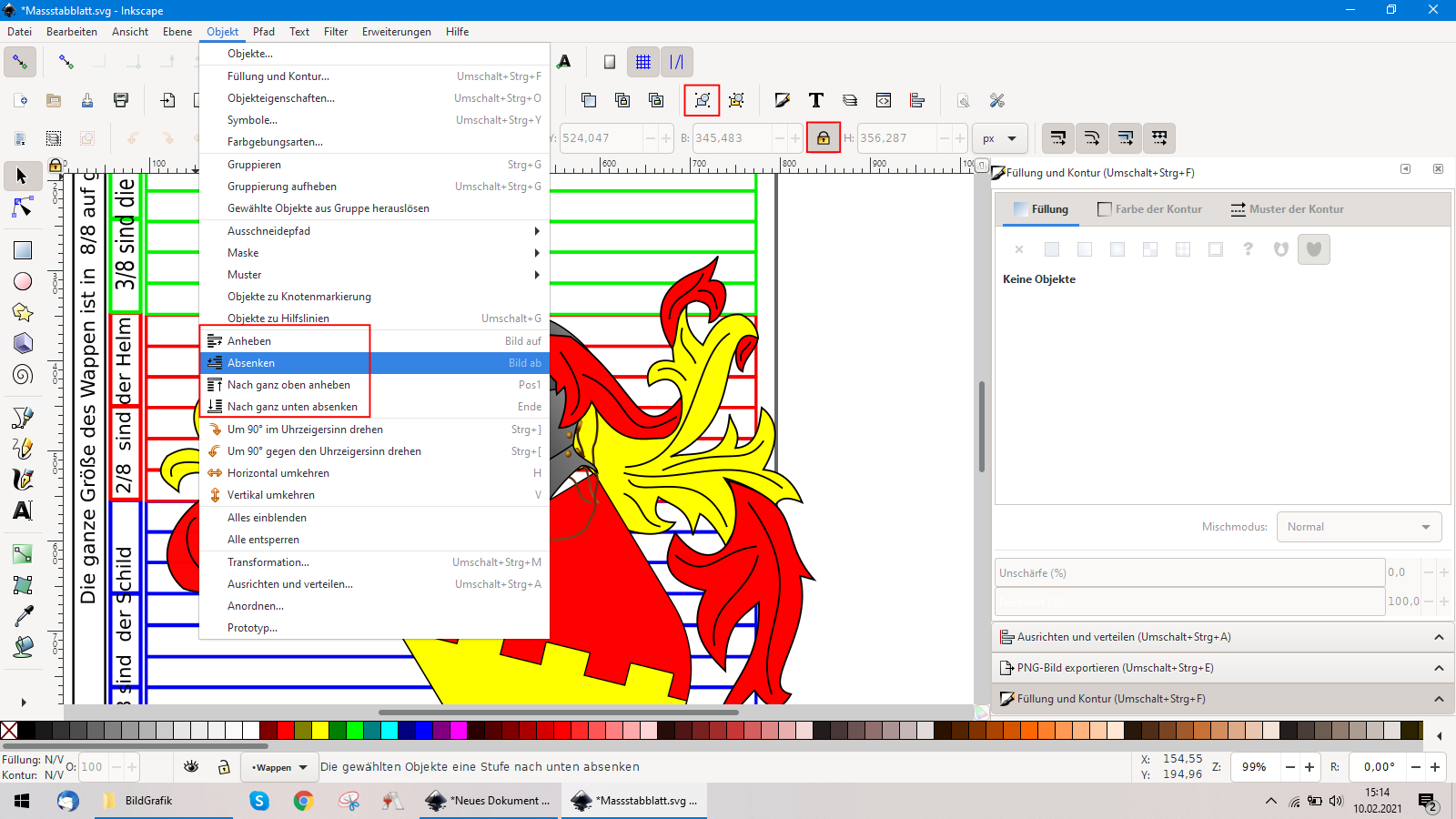Open the px units dropdown

tap(999, 138)
